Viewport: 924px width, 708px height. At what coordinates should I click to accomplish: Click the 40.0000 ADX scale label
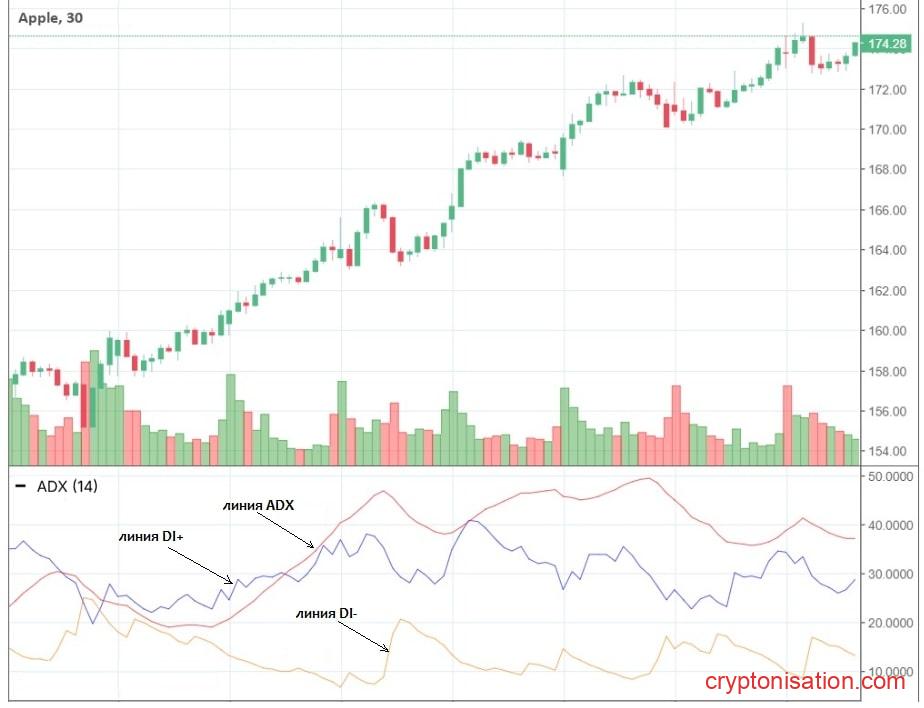[x=890, y=525]
